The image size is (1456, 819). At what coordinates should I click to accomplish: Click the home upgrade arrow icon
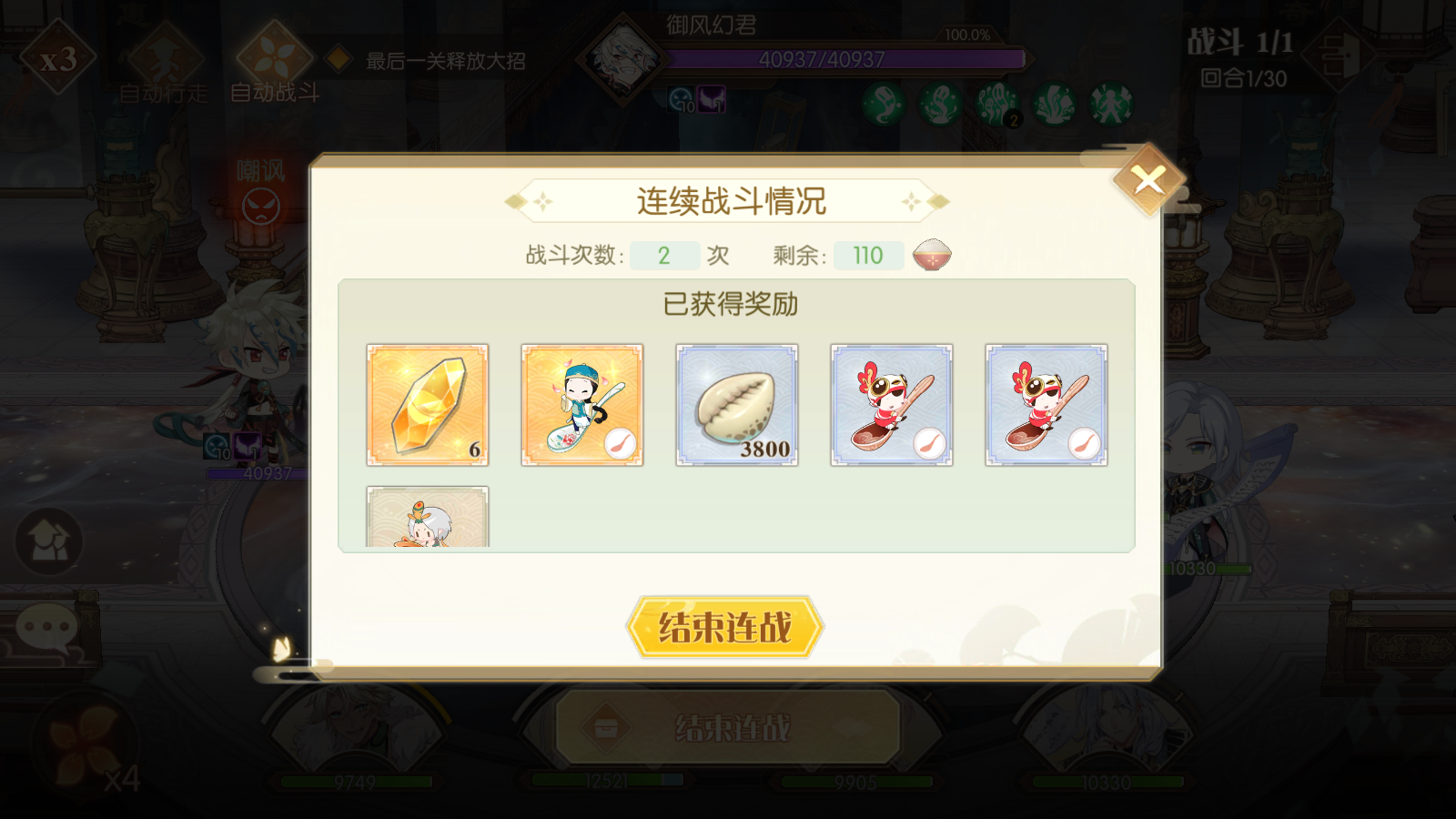click(49, 542)
